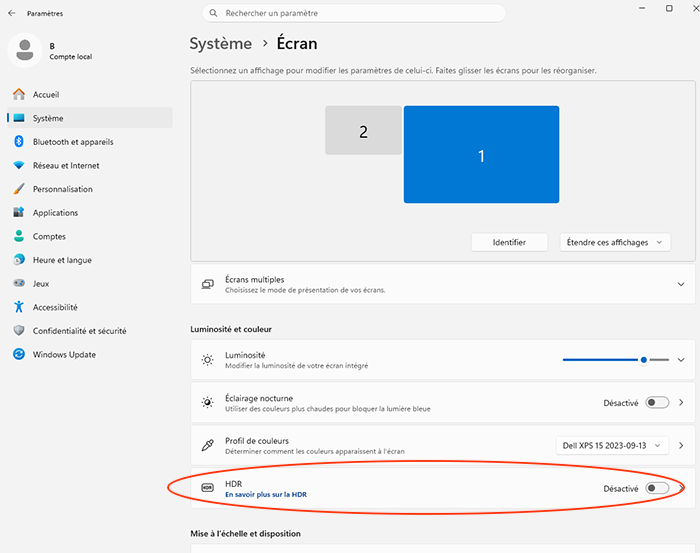The image size is (700, 553).
Task: Focus the Rechercher un paramètre field
Action: point(354,13)
